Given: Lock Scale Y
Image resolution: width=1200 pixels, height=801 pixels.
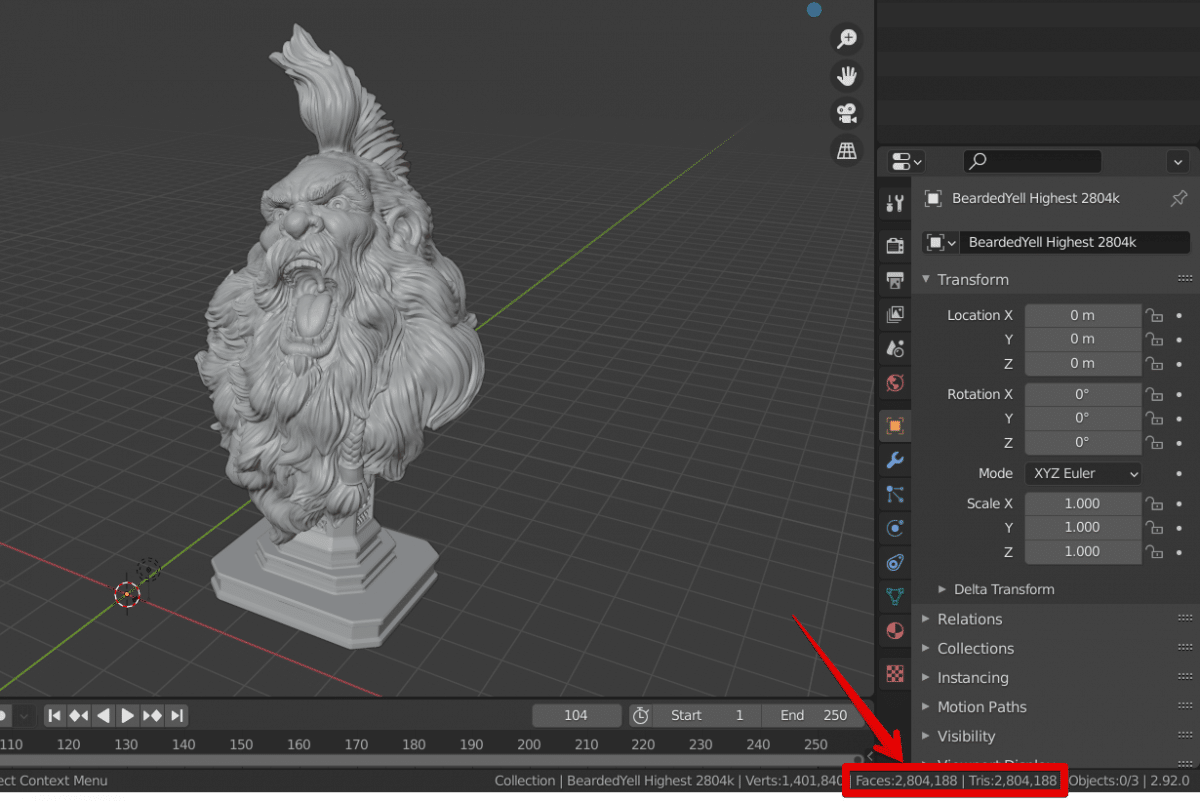Looking at the screenshot, I should click(x=1154, y=527).
